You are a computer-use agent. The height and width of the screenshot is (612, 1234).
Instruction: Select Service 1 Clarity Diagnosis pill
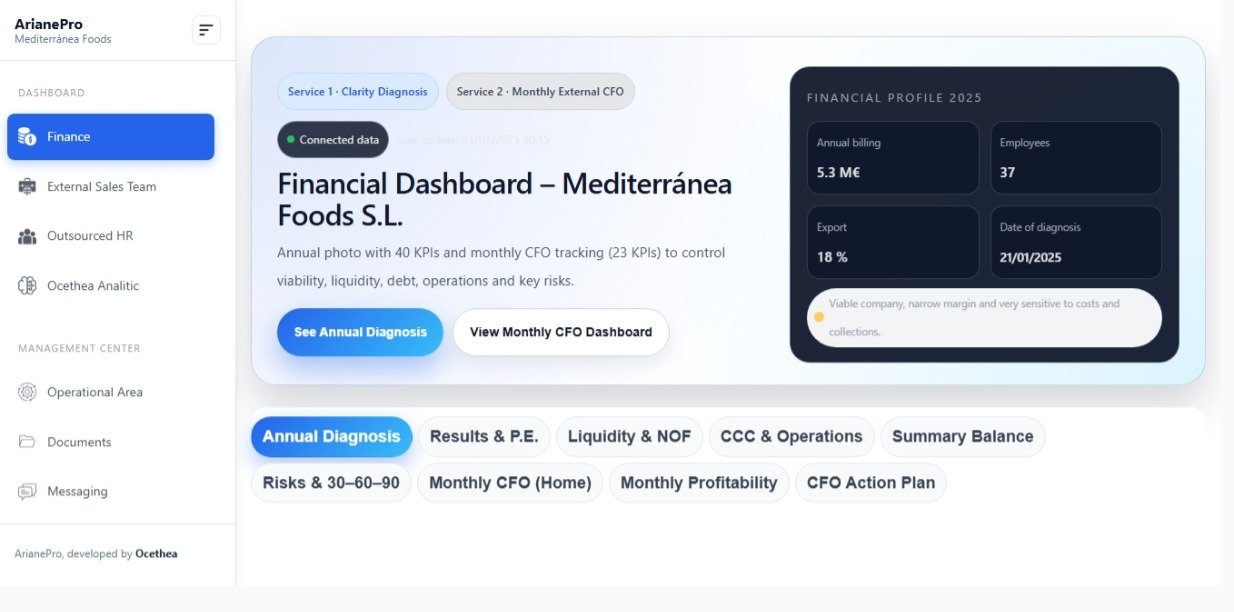pyautogui.click(x=357, y=92)
